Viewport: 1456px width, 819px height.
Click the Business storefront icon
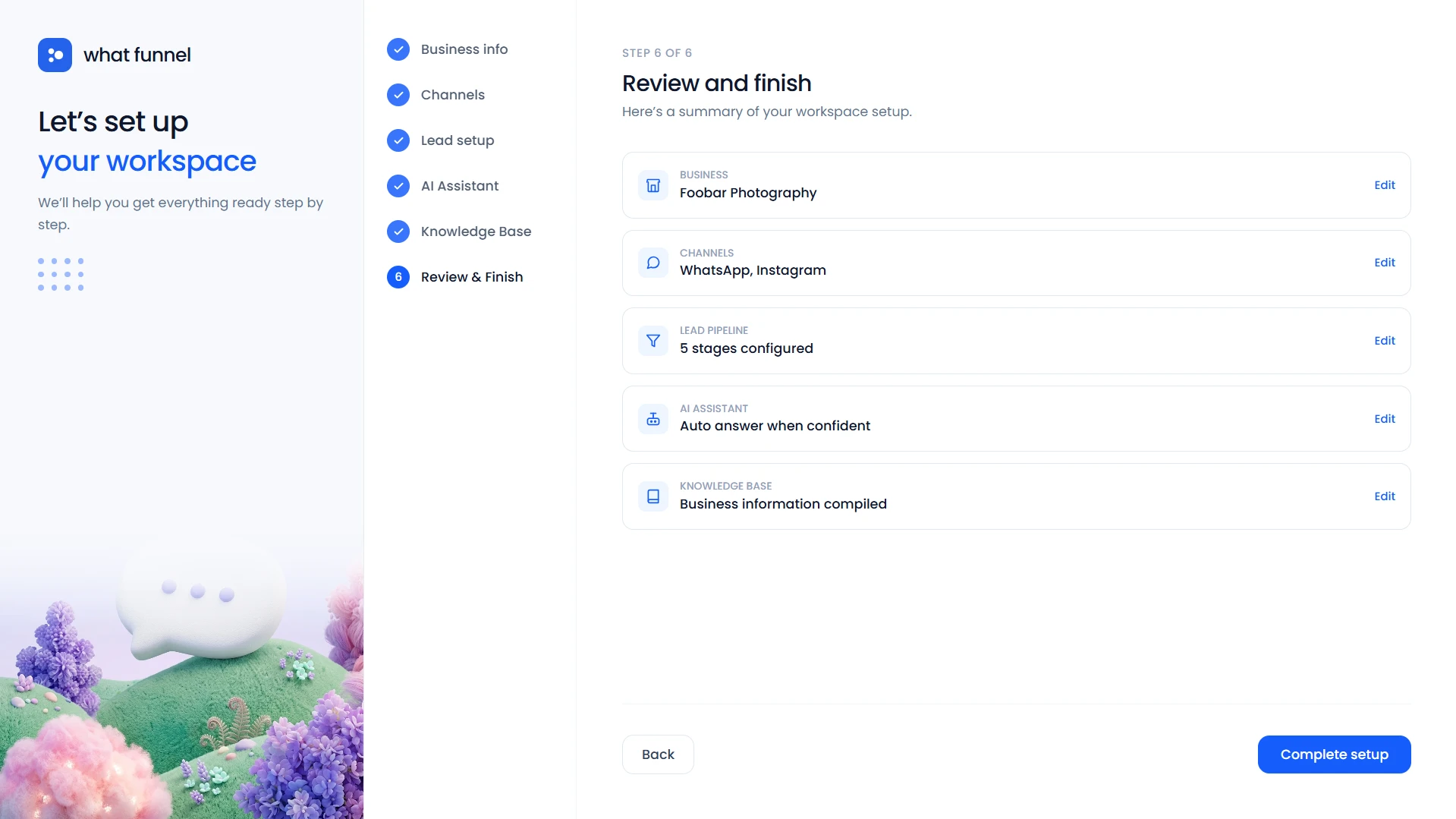(x=653, y=185)
